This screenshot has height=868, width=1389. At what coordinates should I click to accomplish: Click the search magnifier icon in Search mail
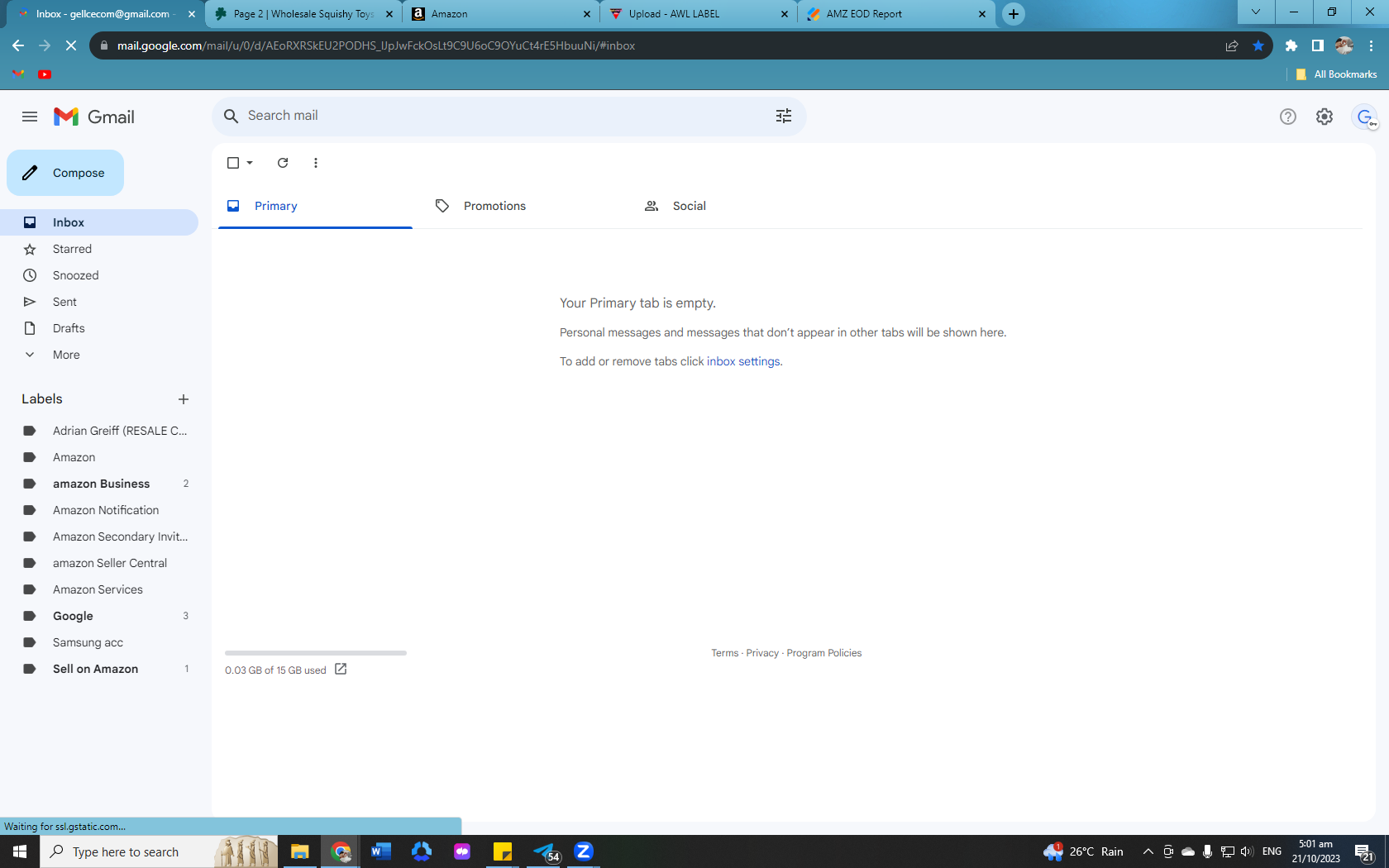(x=231, y=116)
